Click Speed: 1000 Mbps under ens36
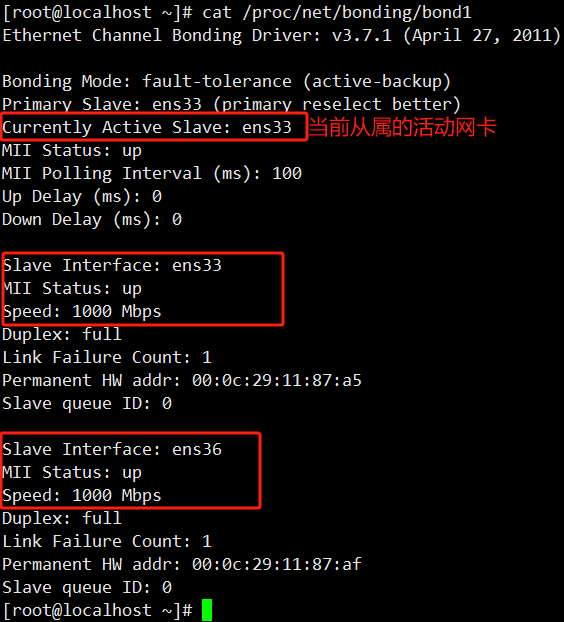The image size is (564, 622). (82, 495)
